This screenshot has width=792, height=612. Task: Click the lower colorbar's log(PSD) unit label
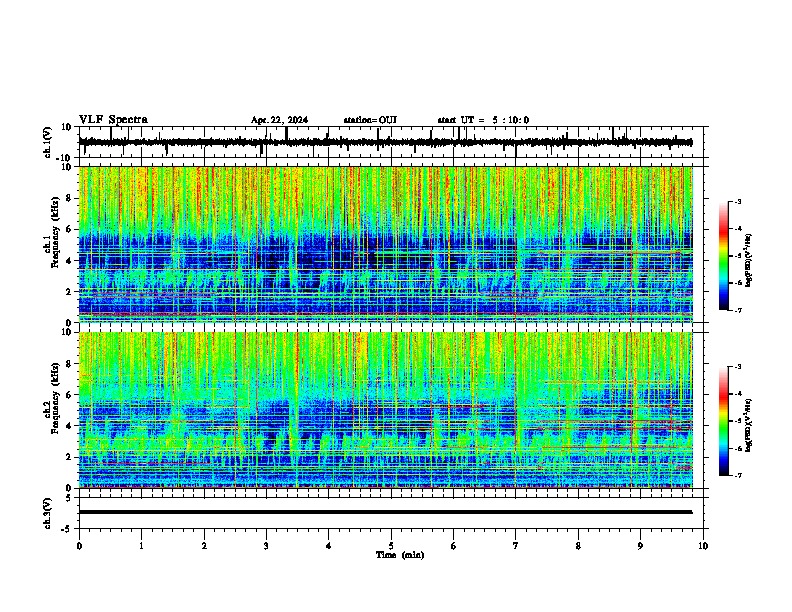749,424
